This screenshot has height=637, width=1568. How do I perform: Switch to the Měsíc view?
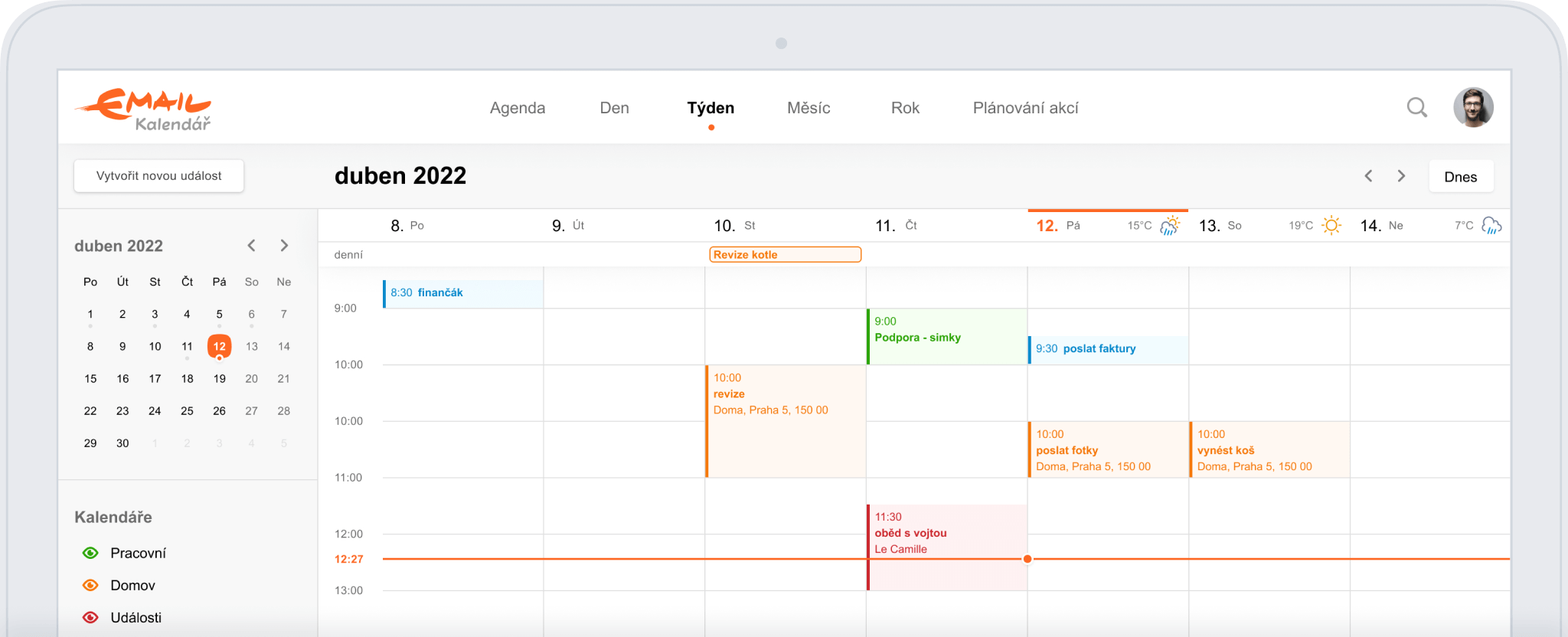click(x=808, y=108)
